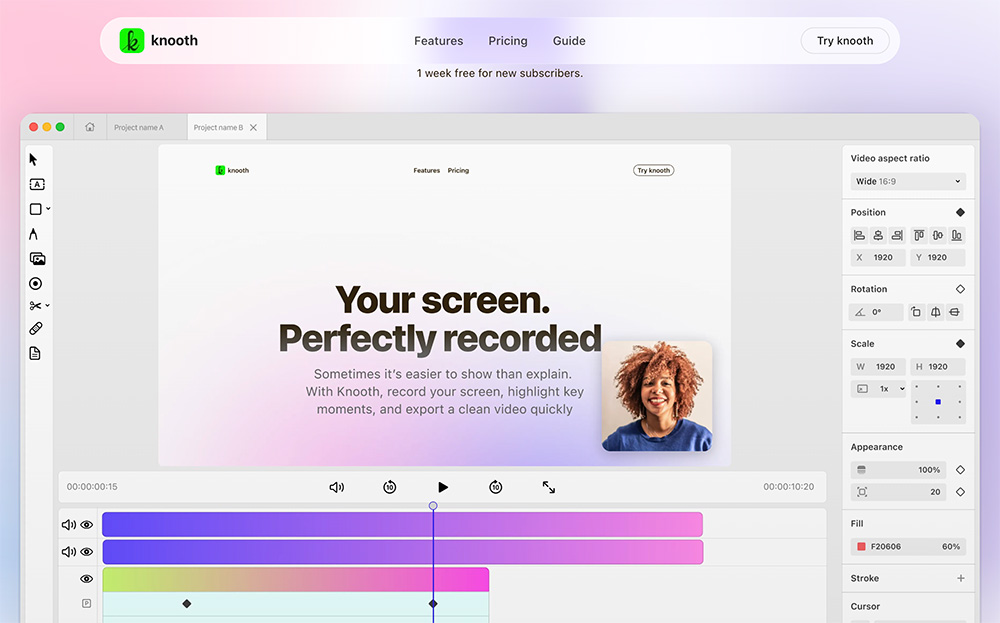Align object to the left edge
The height and width of the screenshot is (623, 1000).
point(859,235)
